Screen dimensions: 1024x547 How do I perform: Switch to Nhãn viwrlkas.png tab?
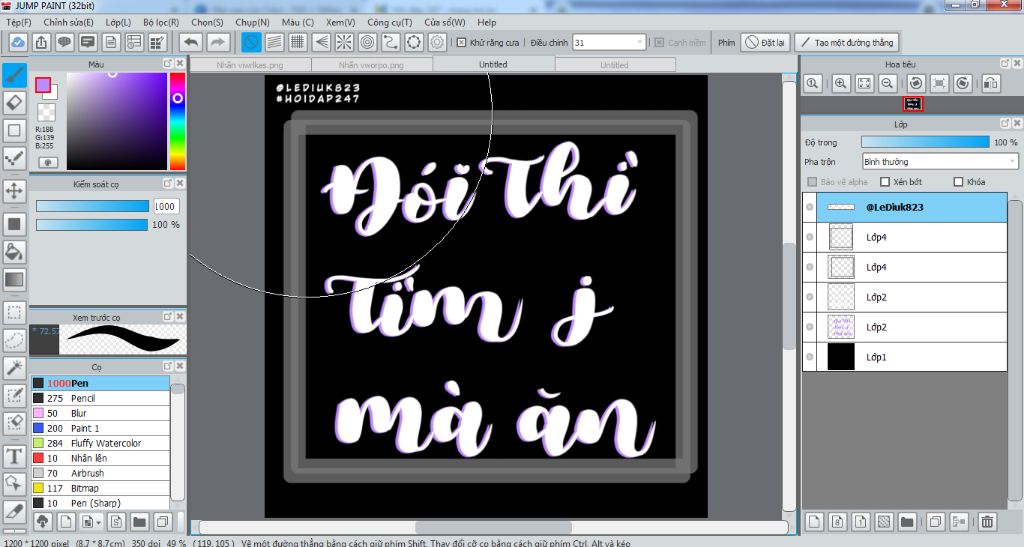[x=249, y=65]
